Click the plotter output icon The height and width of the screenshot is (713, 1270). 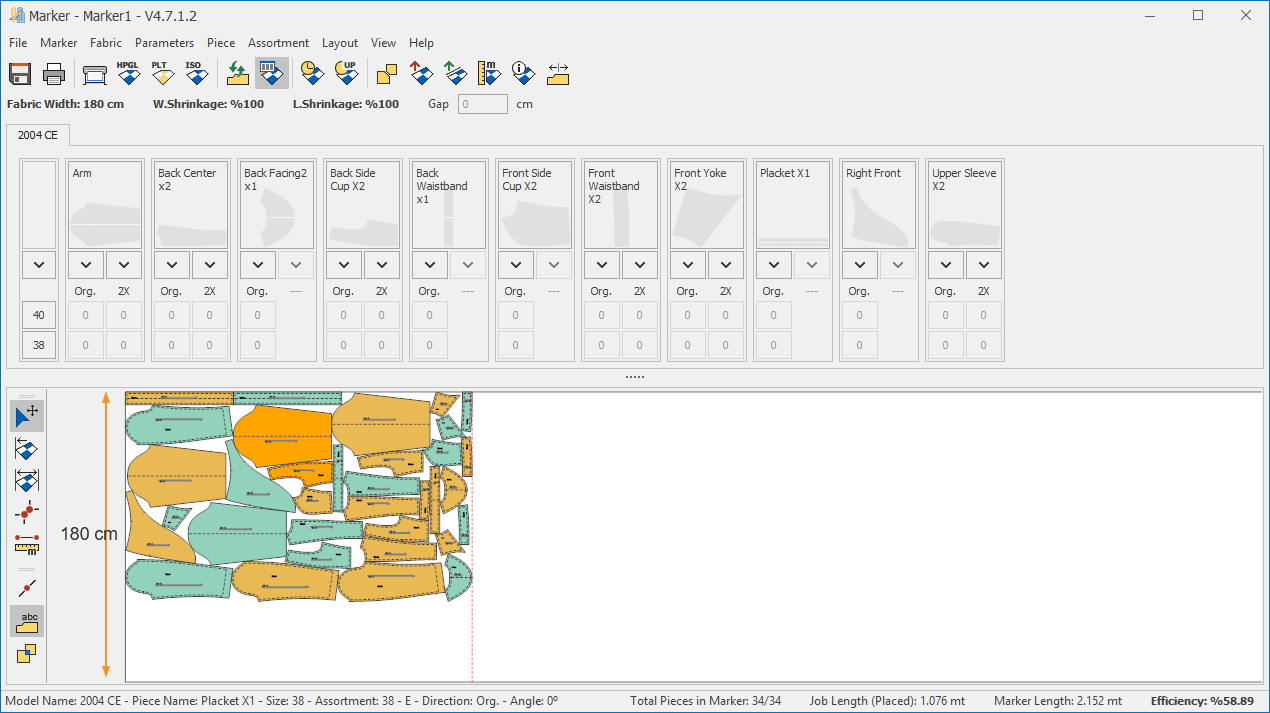(x=94, y=73)
